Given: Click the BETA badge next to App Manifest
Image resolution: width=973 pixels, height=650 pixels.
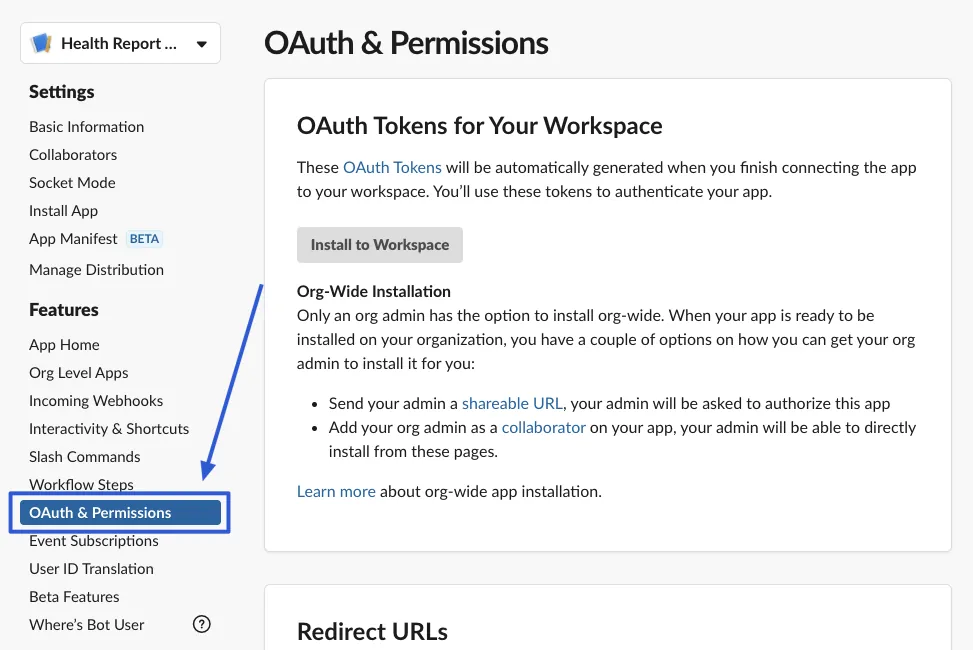Looking at the screenshot, I should point(144,239).
